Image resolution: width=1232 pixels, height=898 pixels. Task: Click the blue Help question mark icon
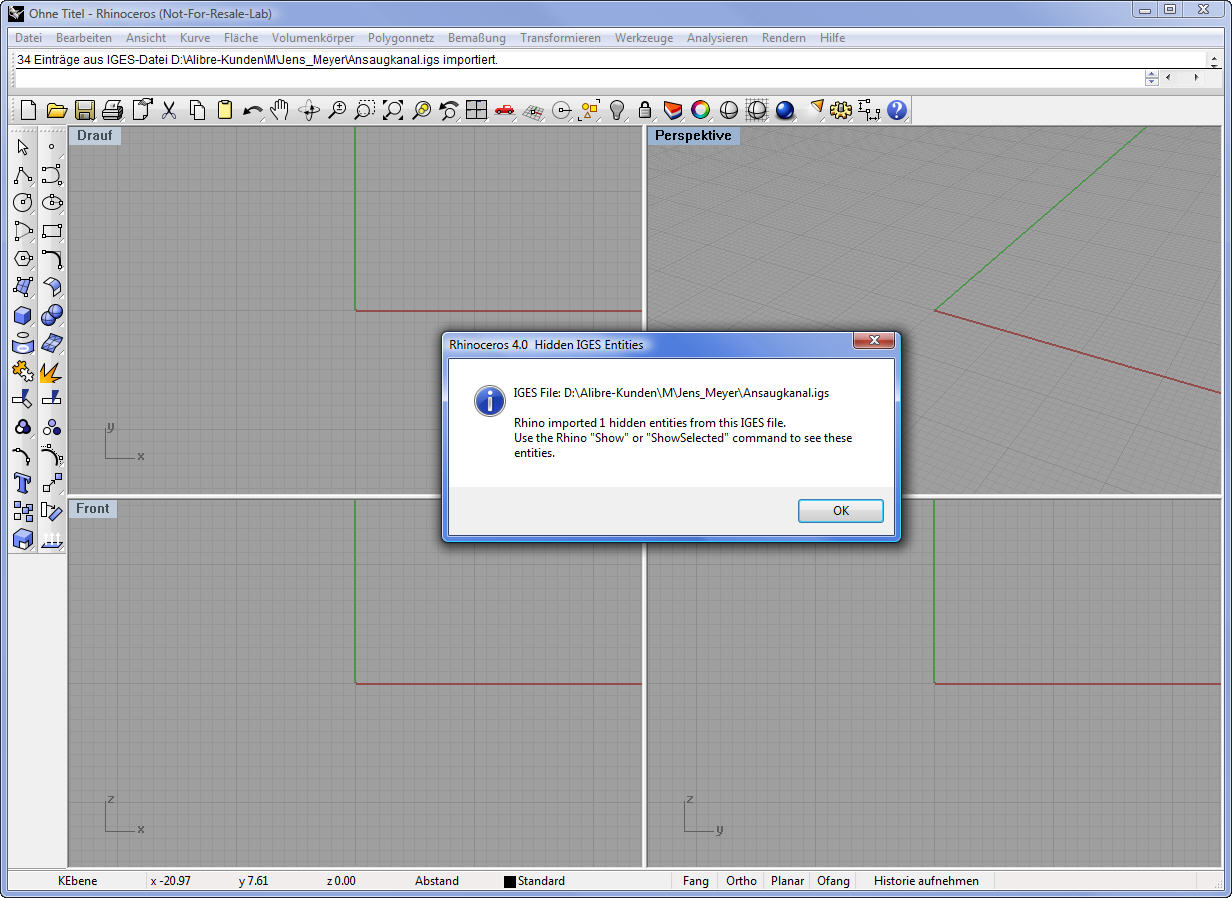point(896,110)
